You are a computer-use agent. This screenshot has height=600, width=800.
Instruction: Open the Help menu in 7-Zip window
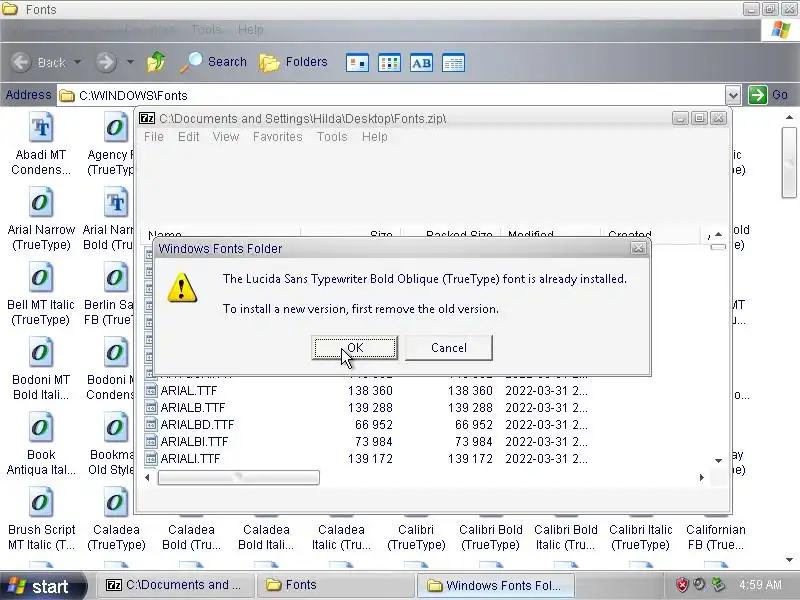pos(374,137)
